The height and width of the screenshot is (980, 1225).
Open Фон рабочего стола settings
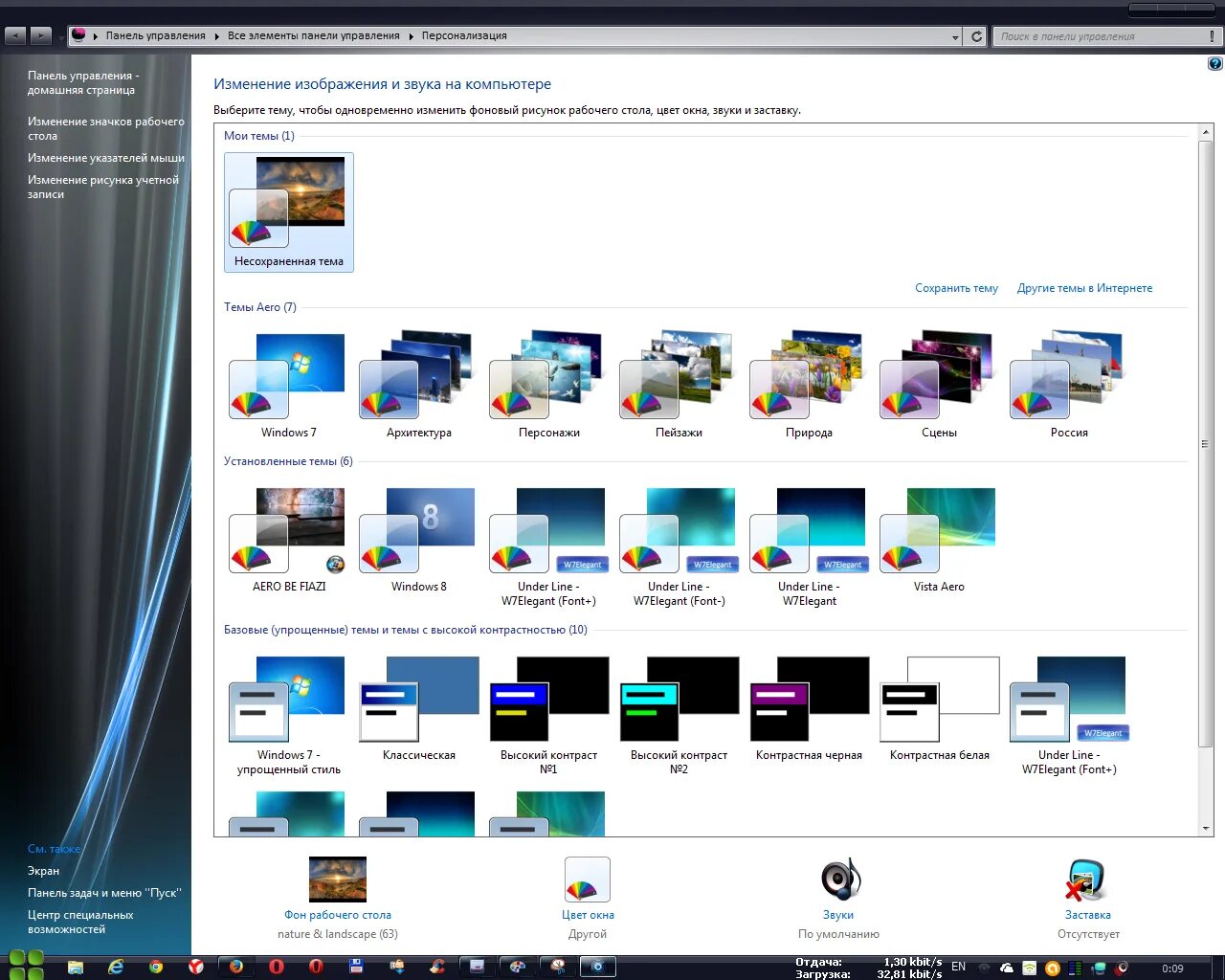click(x=338, y=915)
